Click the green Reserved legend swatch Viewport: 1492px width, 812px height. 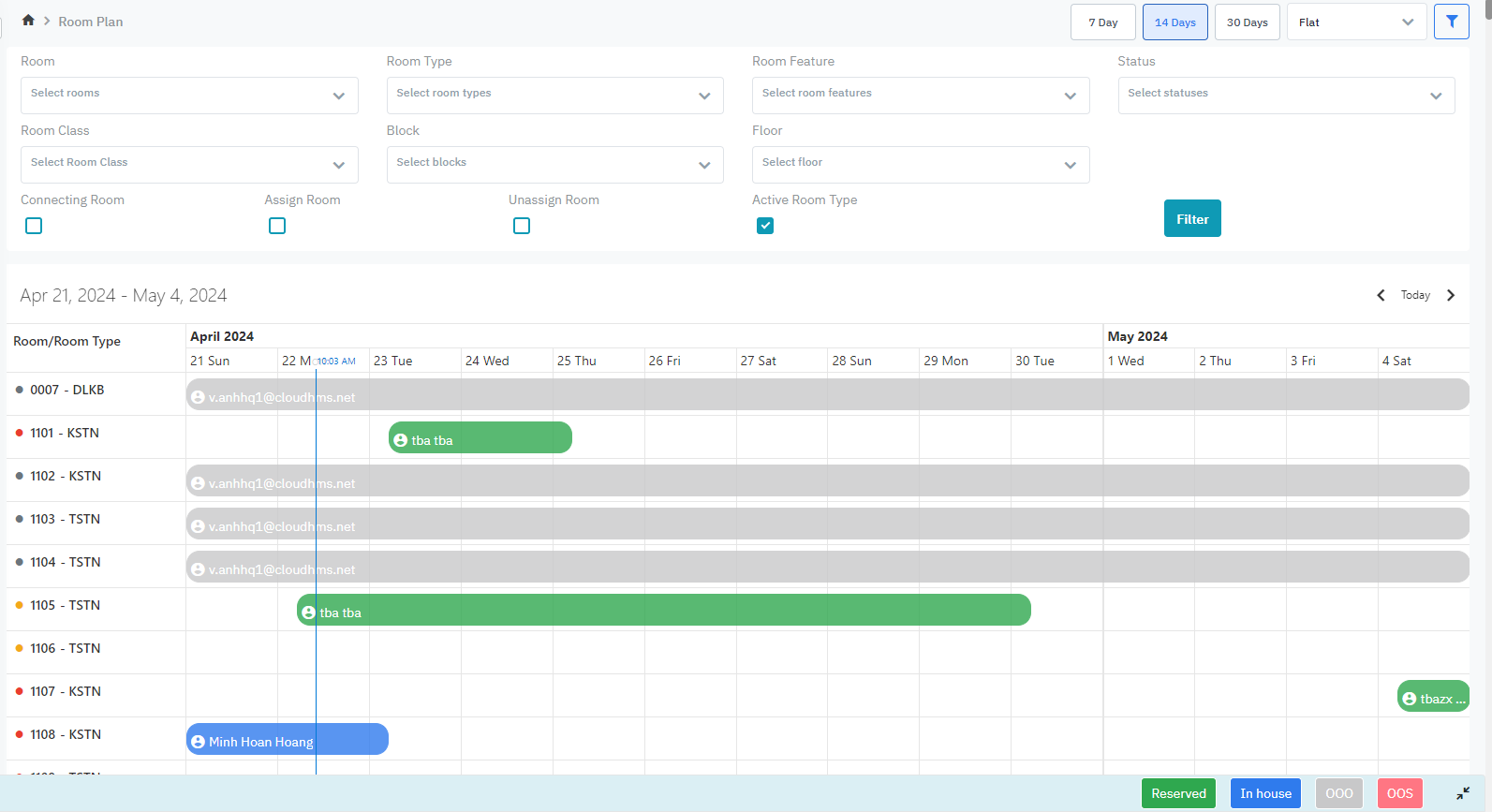pos(1178,793)
